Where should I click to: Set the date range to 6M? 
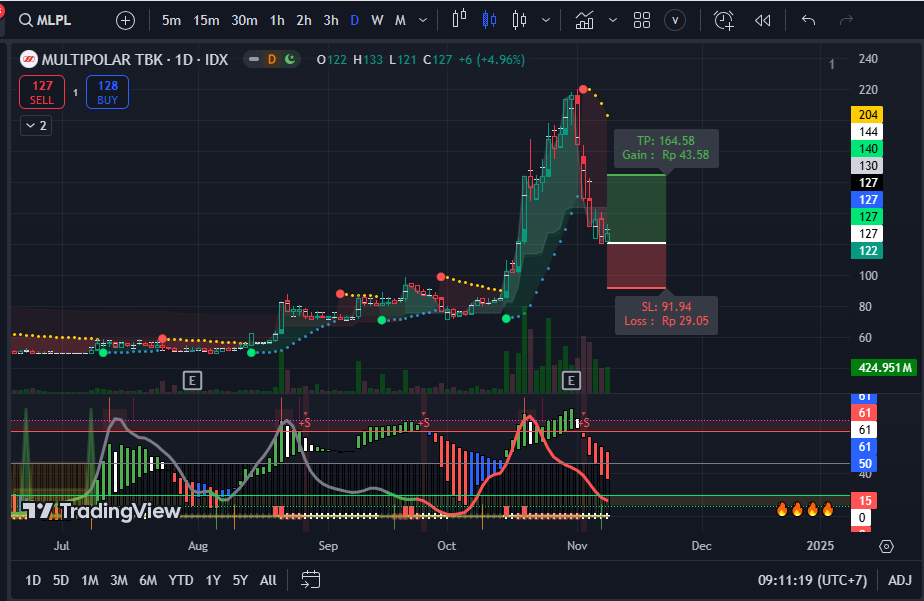[148, 580]
